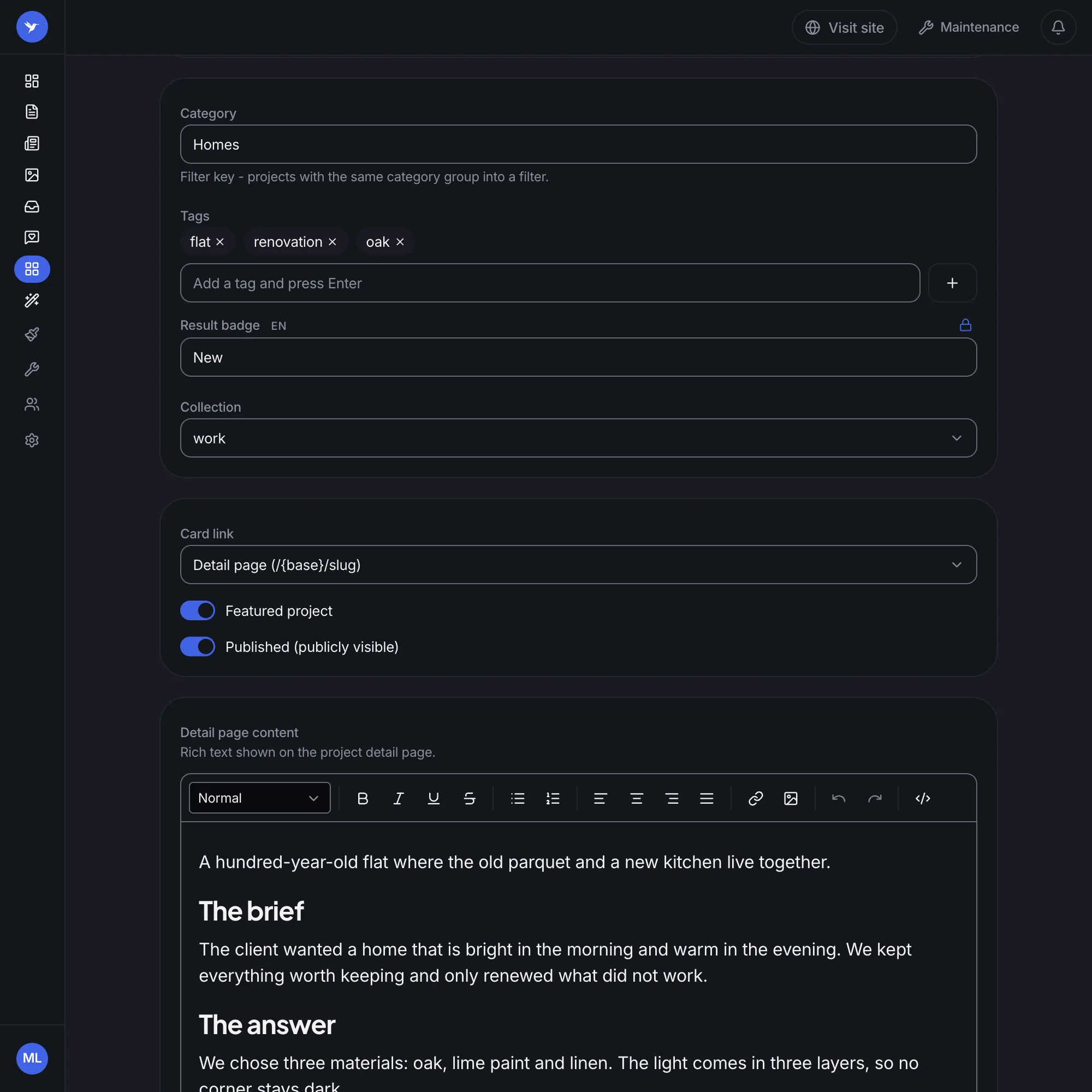Viewport: 1092px width, 1092px height.
Task: Open the magic wand icon in sidebar
Action: (x=32, y=300)
